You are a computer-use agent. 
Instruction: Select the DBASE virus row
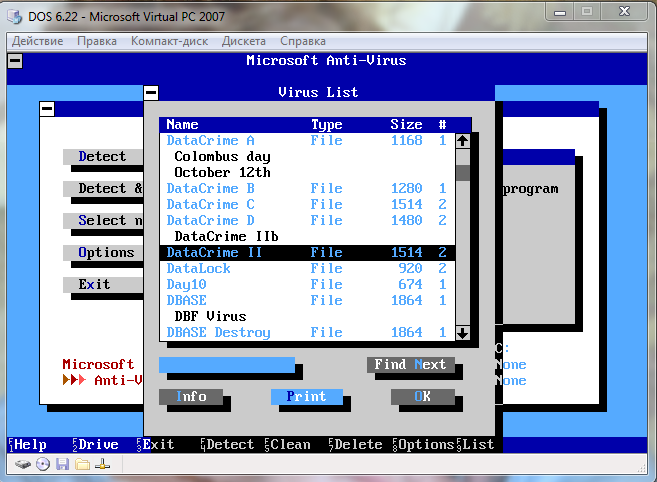(307, 301)
